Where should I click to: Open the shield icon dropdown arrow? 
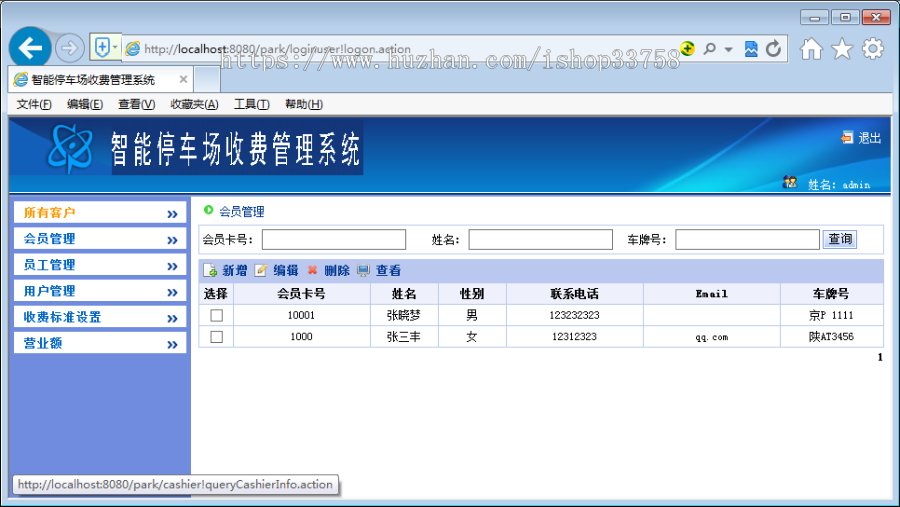tap(115, 47)
